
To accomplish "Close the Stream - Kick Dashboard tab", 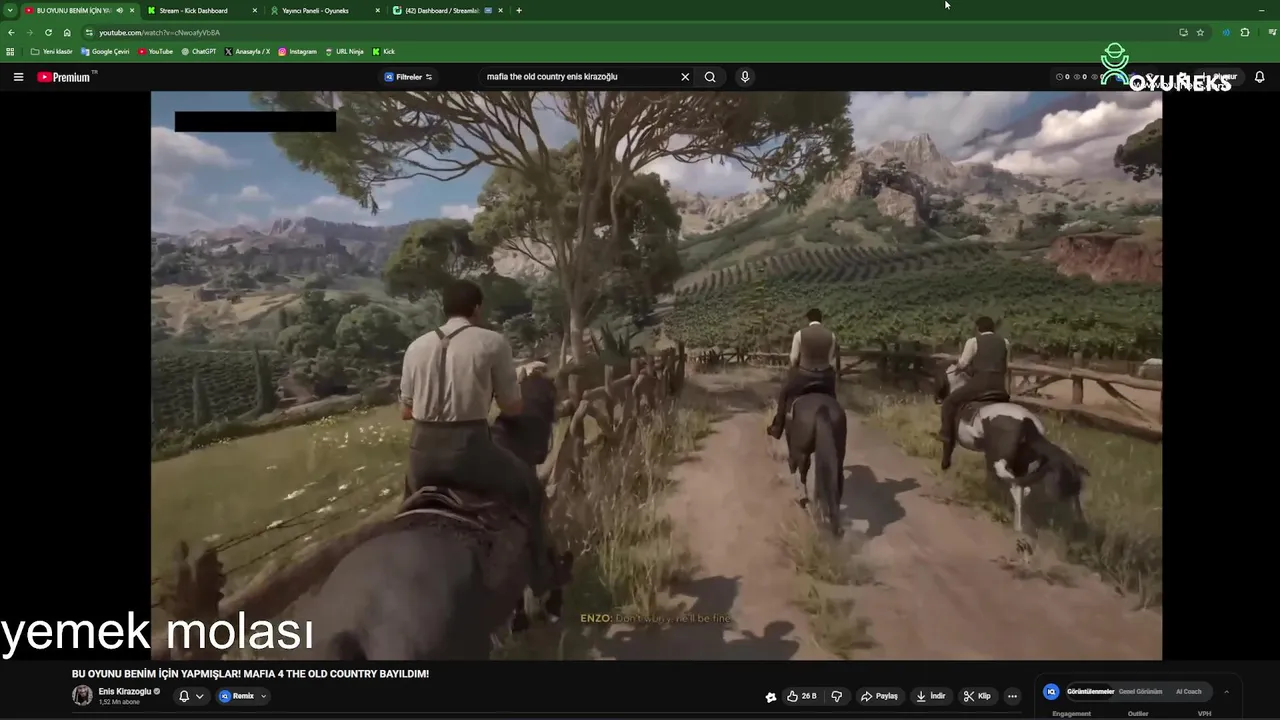I will pyautogui.click(x=254, y=10).
